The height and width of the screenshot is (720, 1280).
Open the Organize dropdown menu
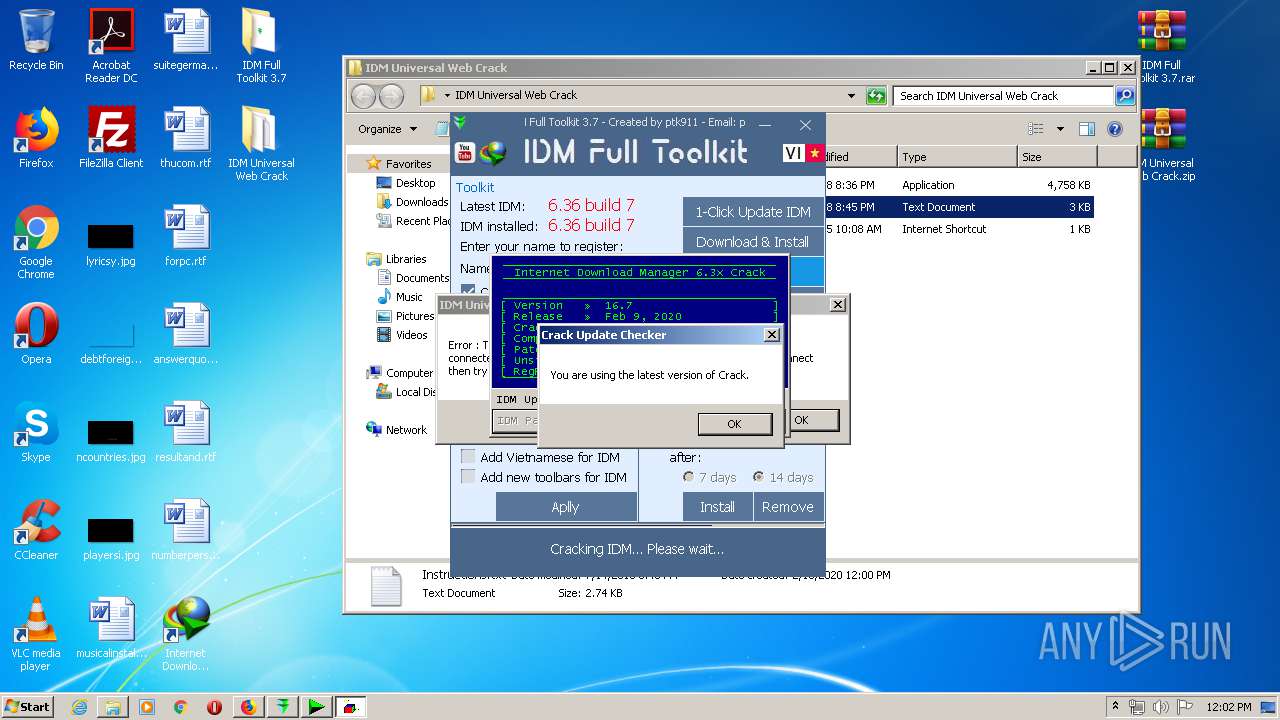387,129
